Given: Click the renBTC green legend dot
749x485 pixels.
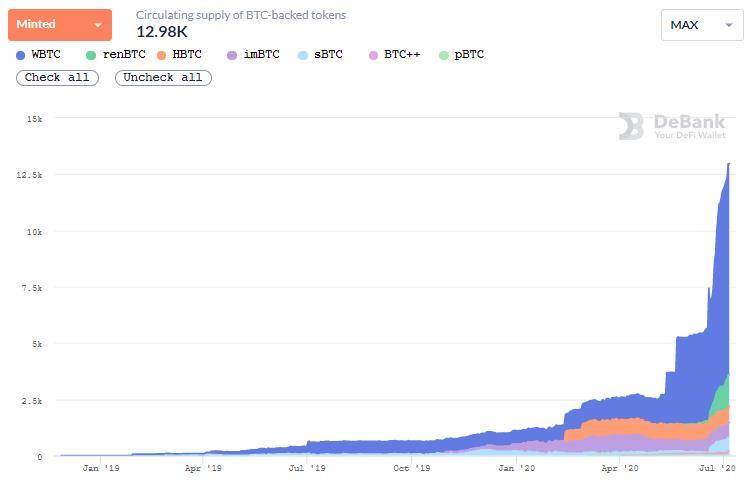Looking at the screenshot, I should pos(91,55).
